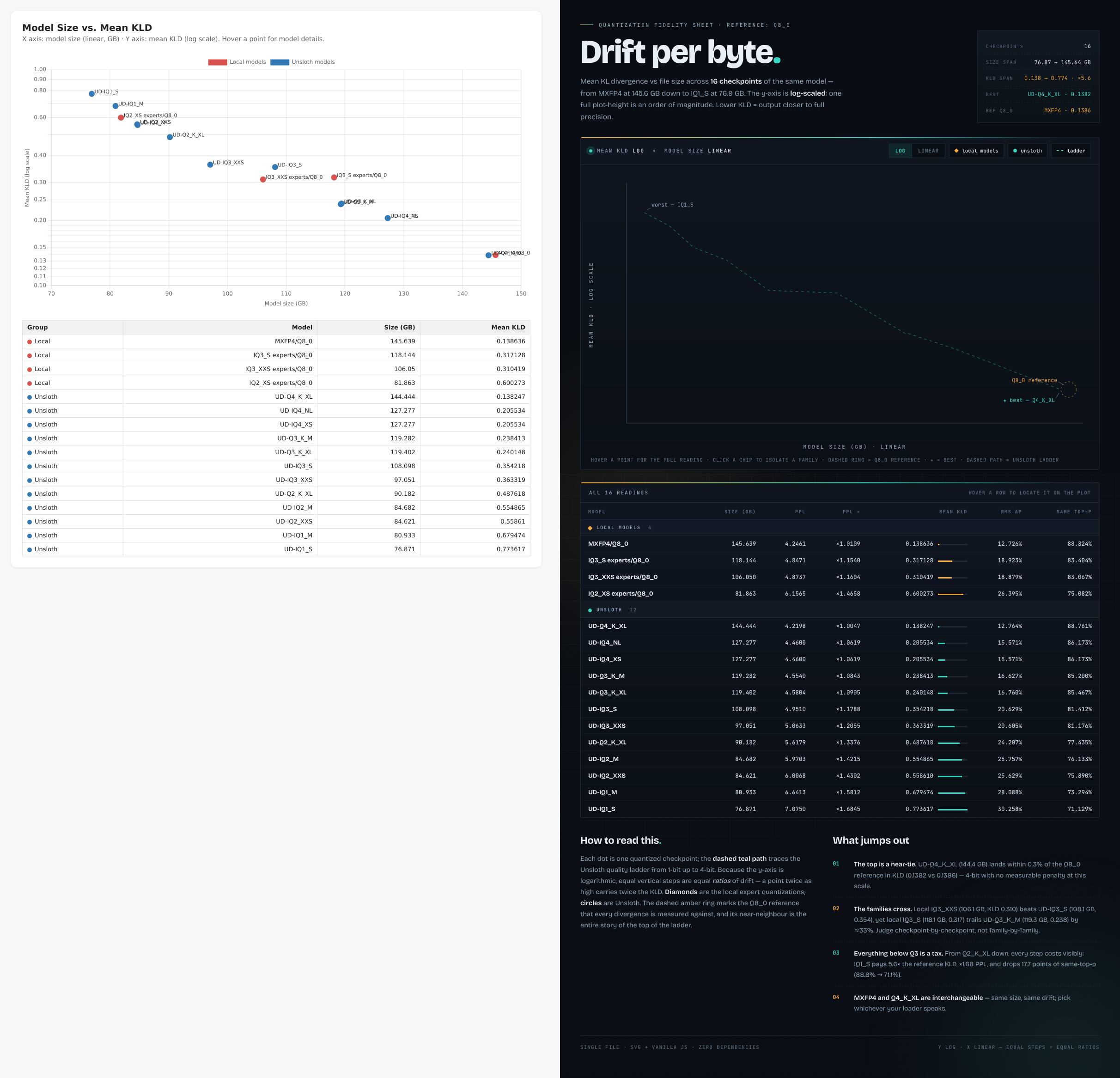Click the 'Model Size vs. Mean KLD' title
1120x1078 pixels.
coord(87,27)
